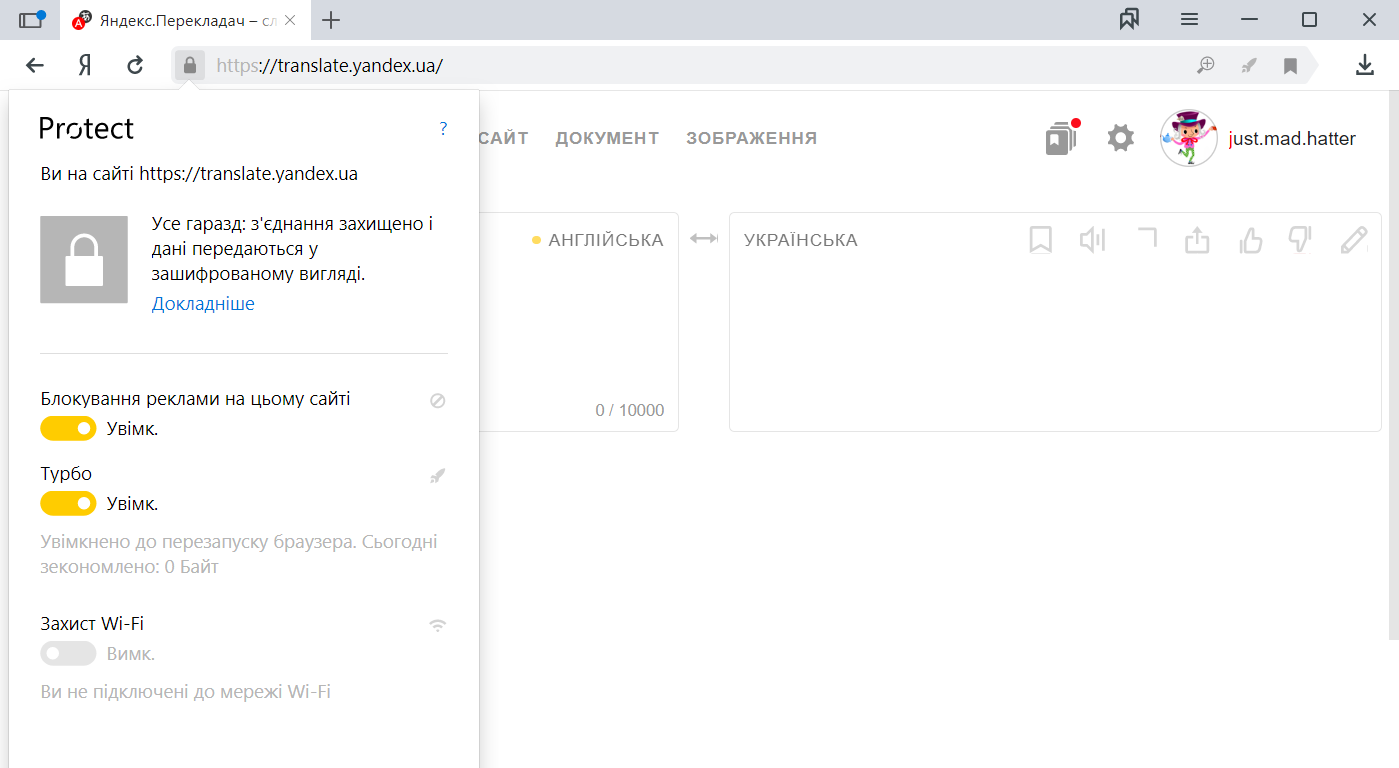Switch to the ЗОБРАЖЕННЯ tab
The image size is (1399, 768).
751,138
